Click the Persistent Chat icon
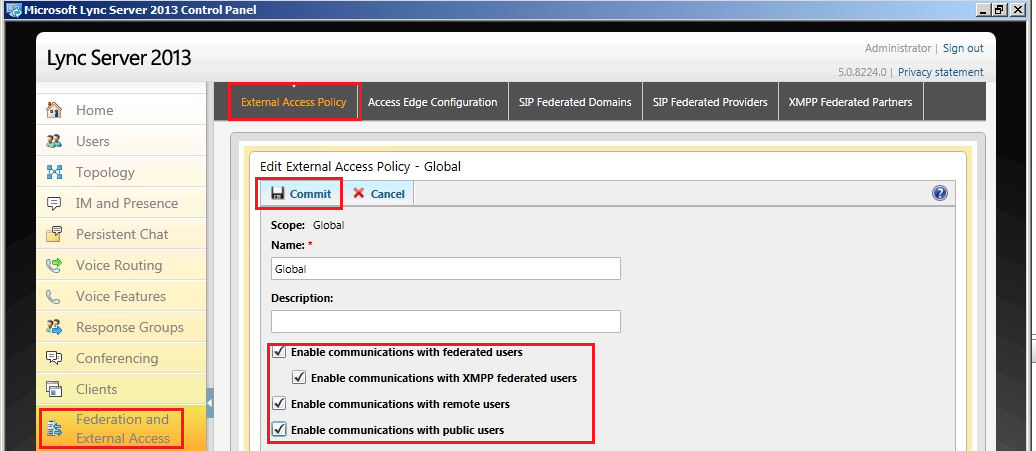The width and height of the screenshot is (1036, 451). click(54, 234)
